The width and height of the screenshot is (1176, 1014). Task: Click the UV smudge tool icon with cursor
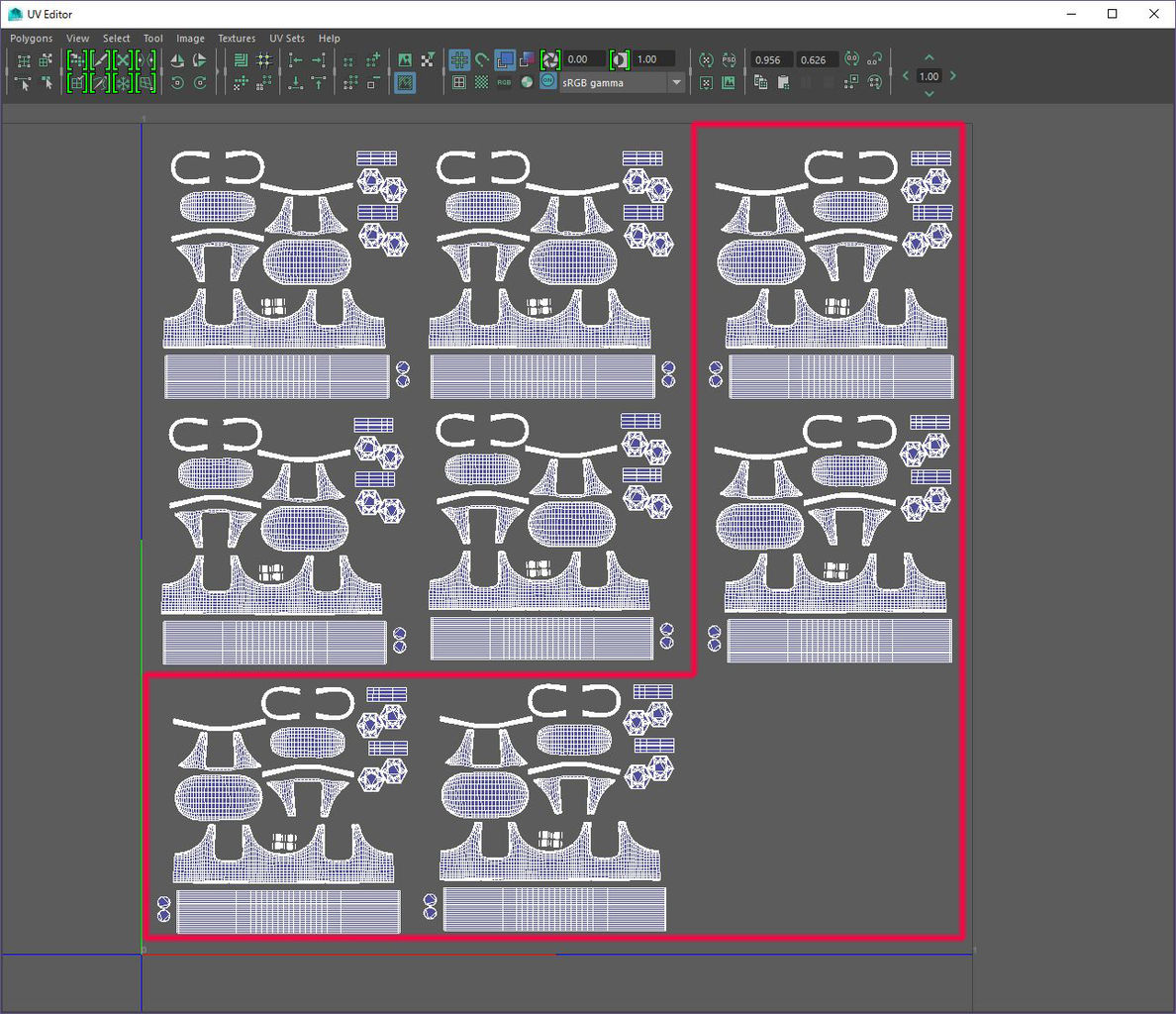click(48, 83)
